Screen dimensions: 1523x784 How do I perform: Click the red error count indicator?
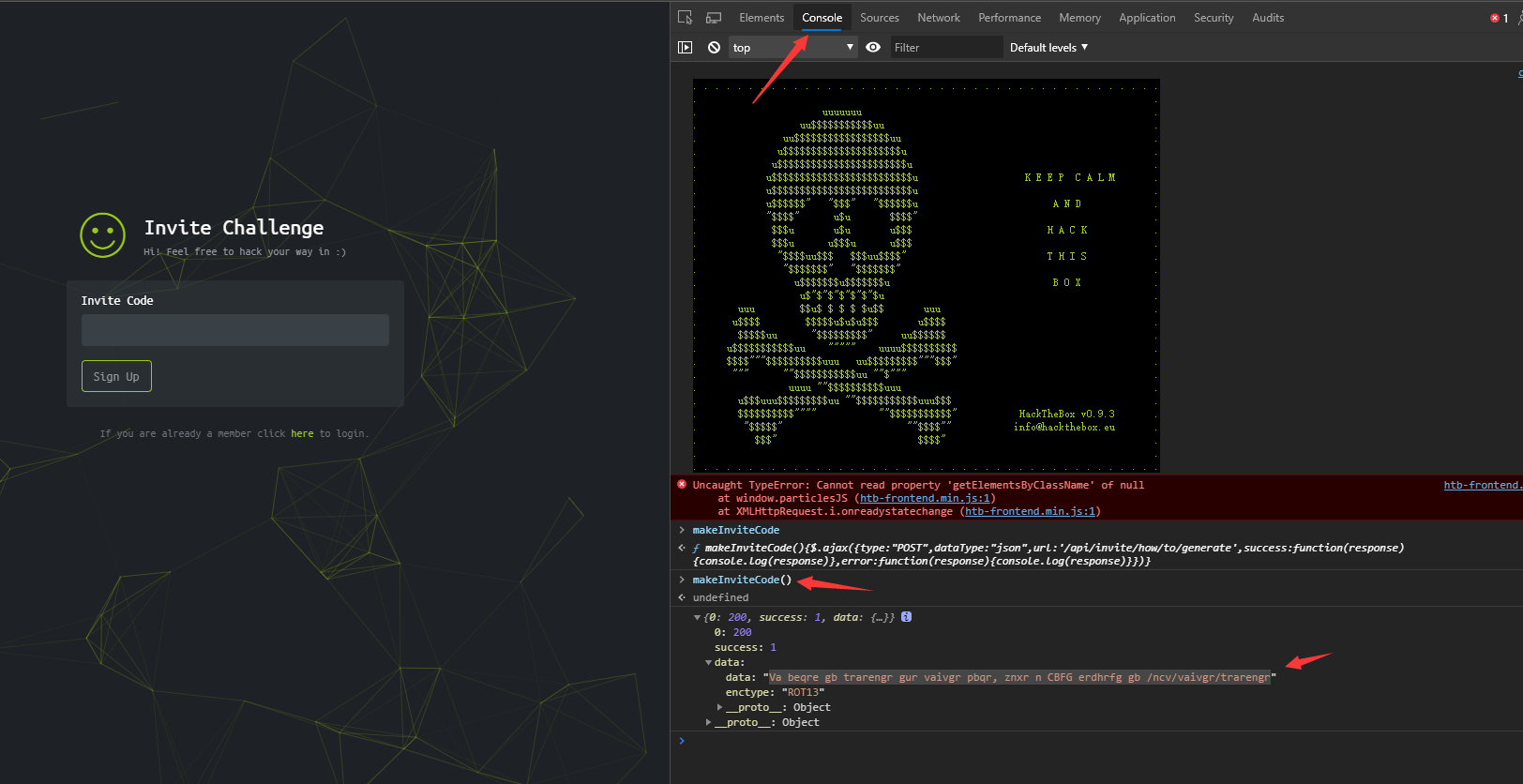click(1500, 18)
